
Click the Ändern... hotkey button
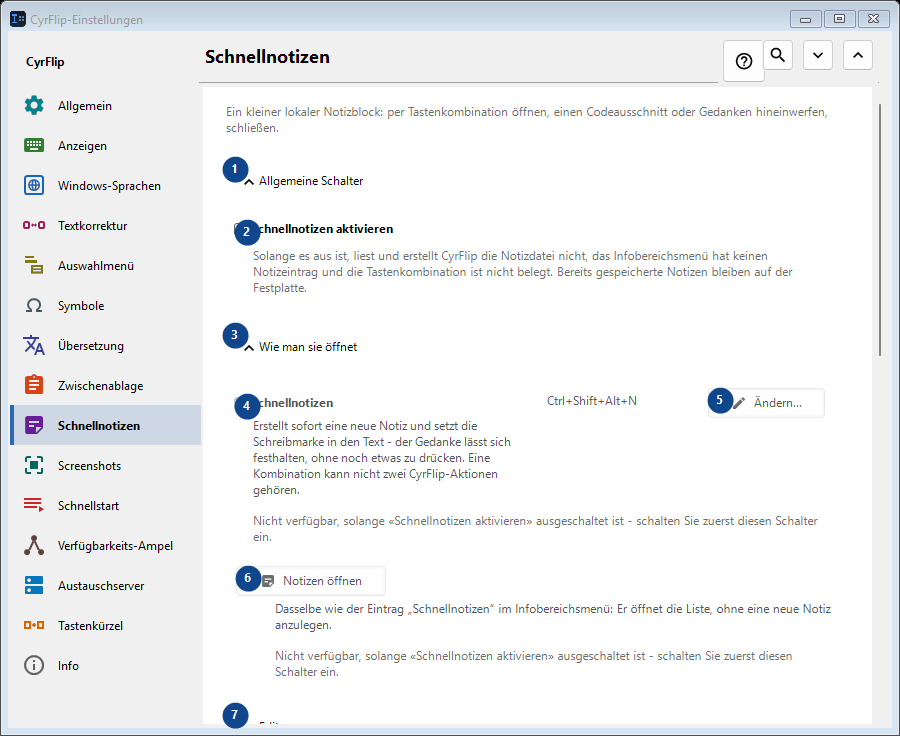766,402
